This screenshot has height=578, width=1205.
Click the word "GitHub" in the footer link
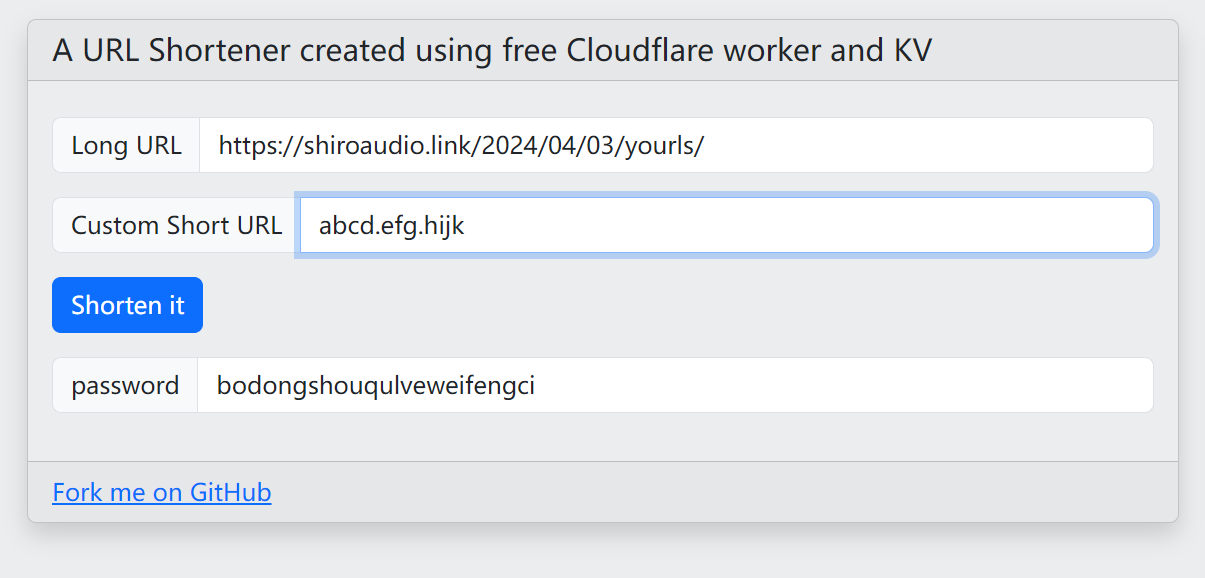[230, 493]
